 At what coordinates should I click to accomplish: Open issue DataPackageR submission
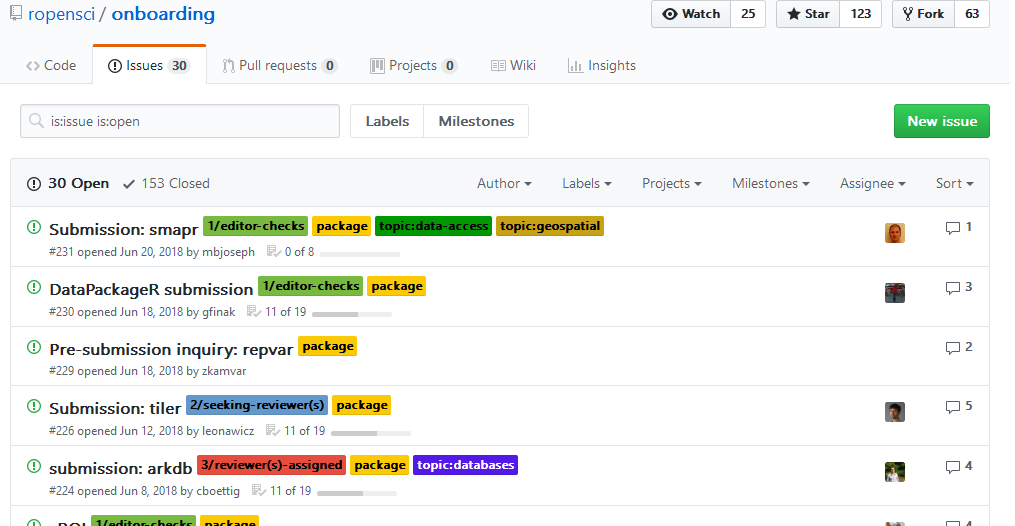click(151, 289)
